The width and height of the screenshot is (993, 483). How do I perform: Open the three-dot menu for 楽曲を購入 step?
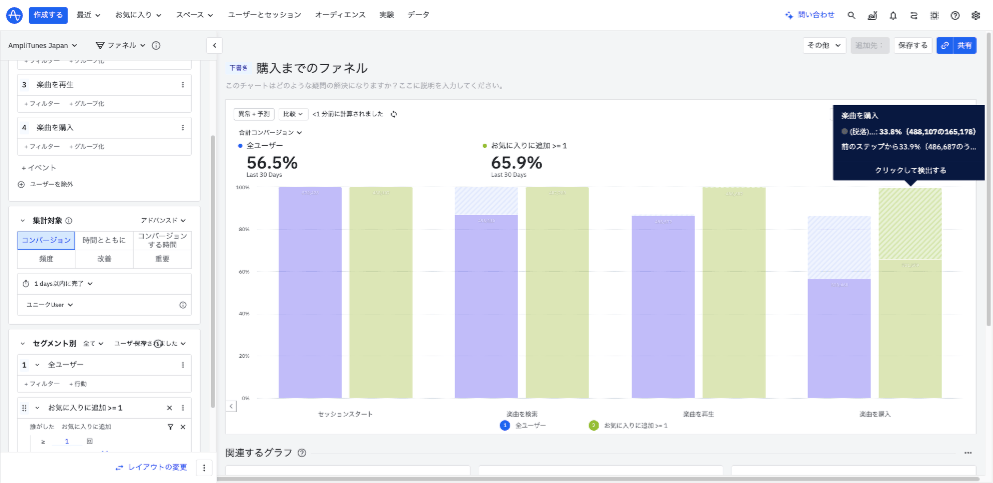point(183,128)
